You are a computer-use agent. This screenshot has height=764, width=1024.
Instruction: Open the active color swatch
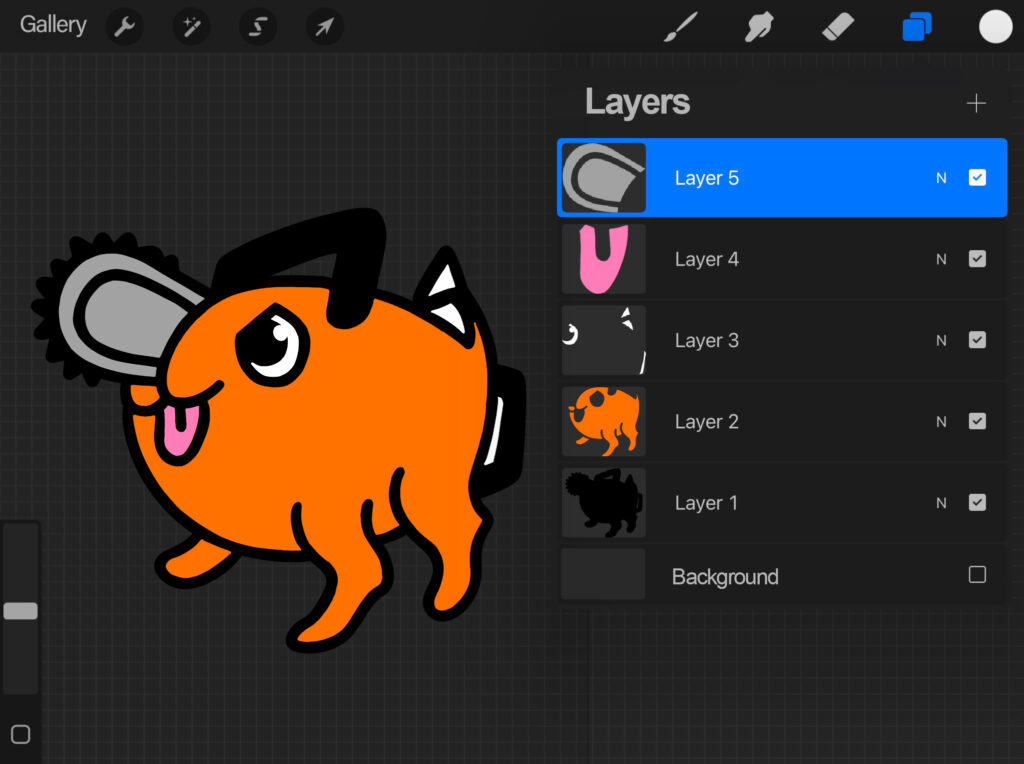(996, 26)
